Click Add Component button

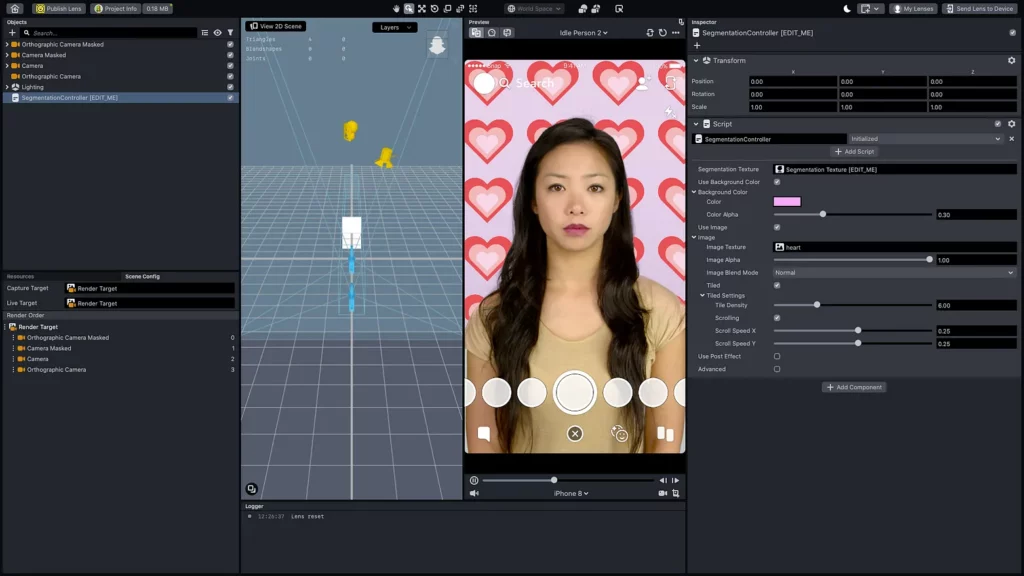tap(854, 387)
